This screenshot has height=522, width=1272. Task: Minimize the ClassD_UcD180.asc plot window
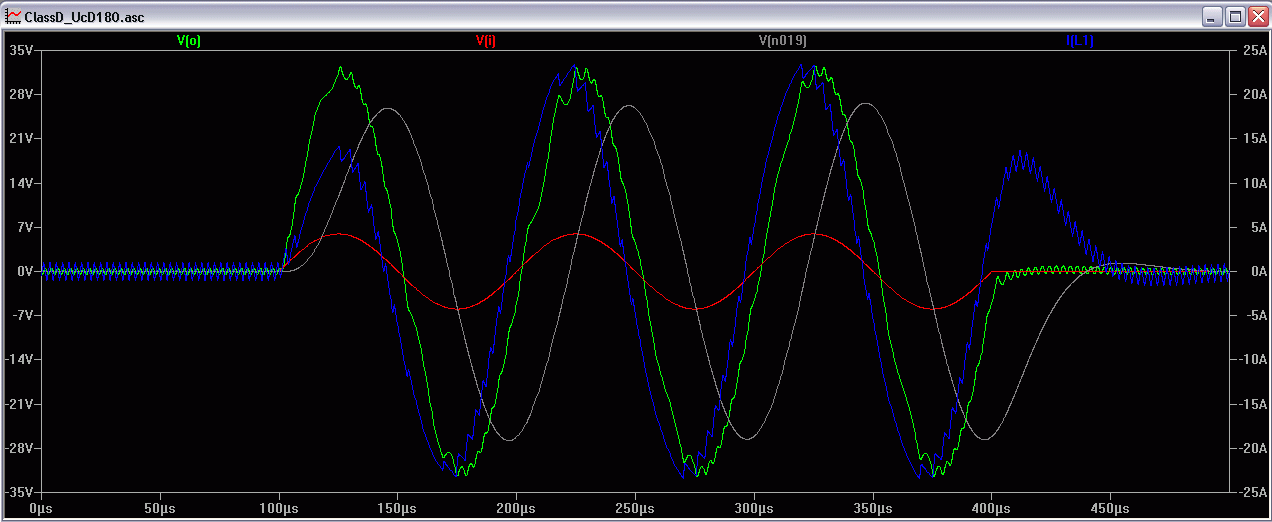1213,17
